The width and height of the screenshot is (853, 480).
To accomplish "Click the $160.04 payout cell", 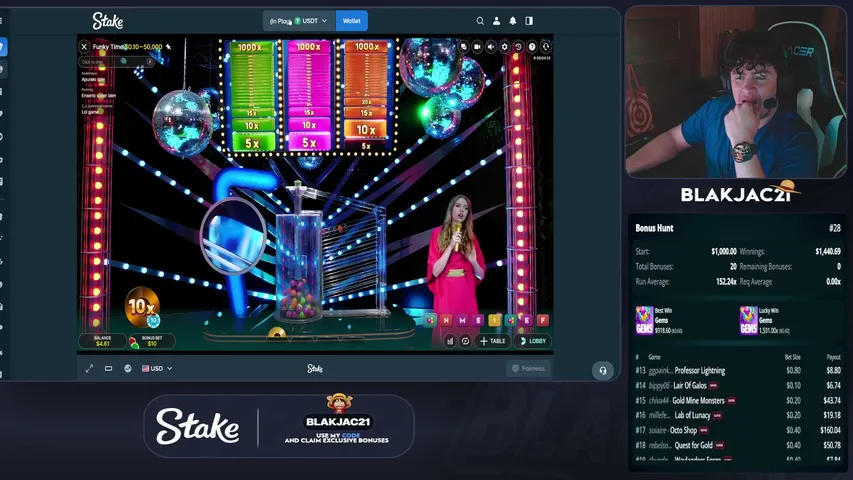I will [x=830, y=430].
